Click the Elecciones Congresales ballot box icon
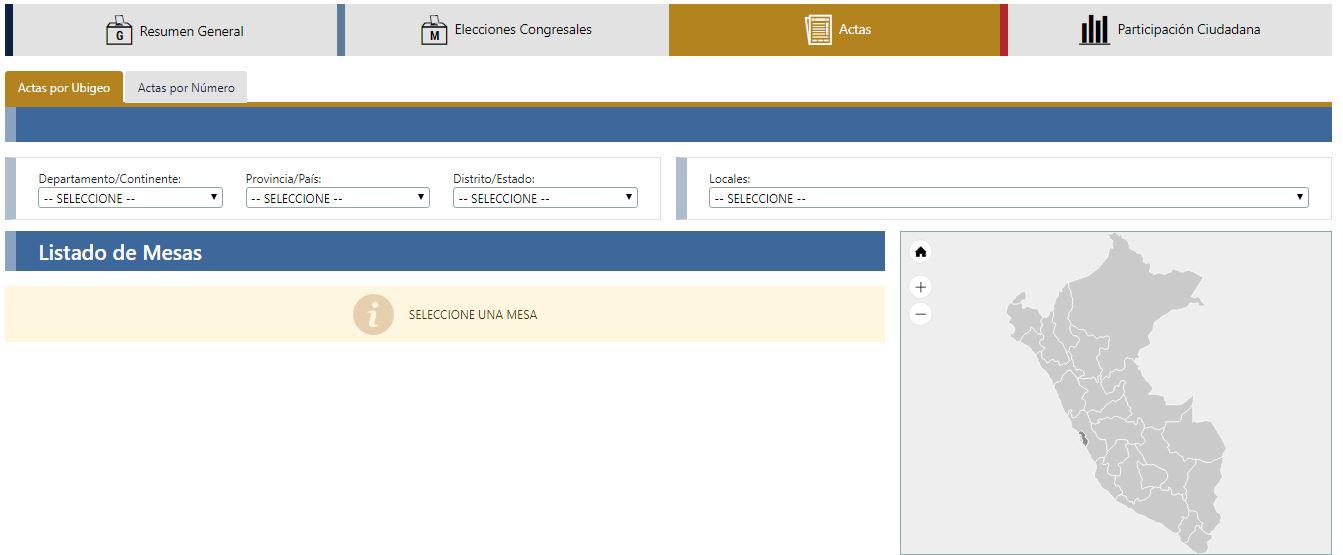The image size is (1343, 555). [x=434, y=30]
